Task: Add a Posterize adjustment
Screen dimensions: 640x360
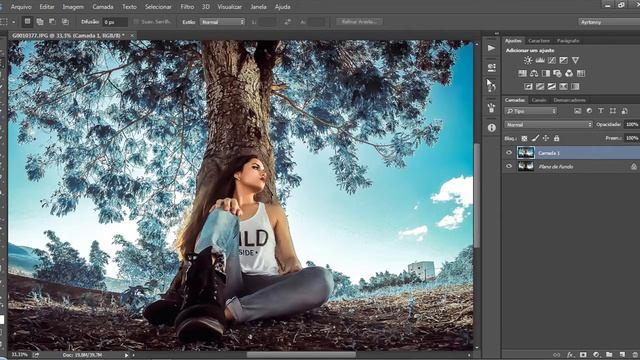Action: [540, 87]
